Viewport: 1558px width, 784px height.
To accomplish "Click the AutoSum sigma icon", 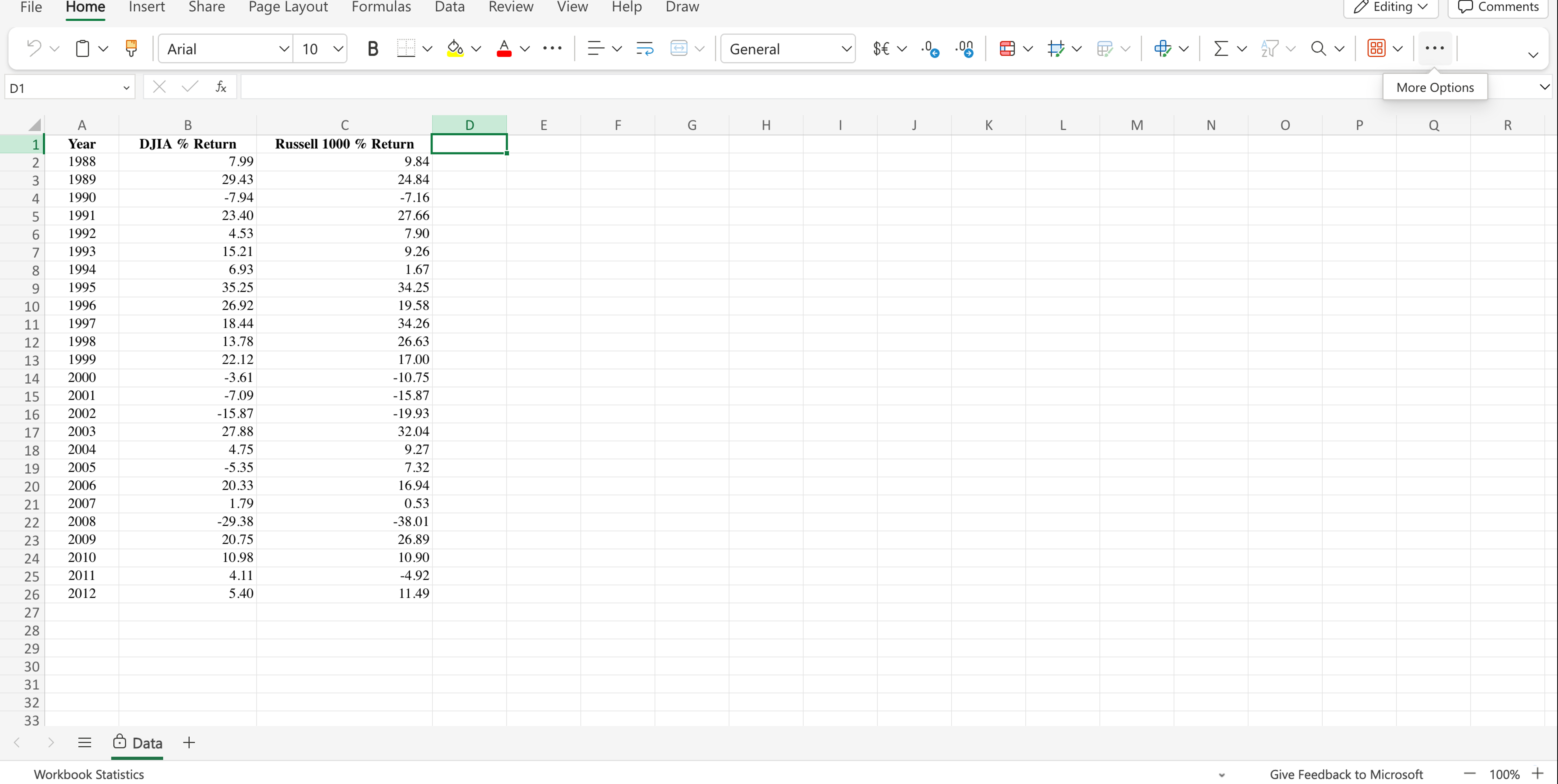I will pos(1221,48).
